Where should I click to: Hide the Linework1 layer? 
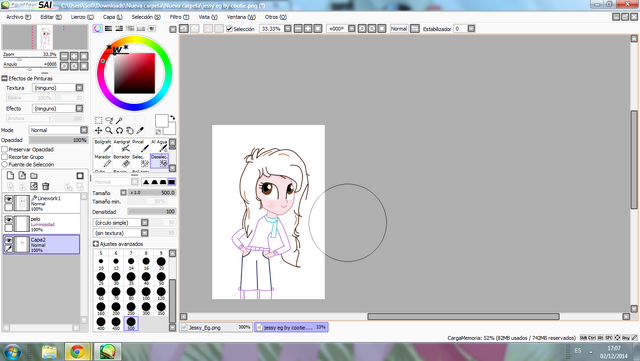click(9, 198)
